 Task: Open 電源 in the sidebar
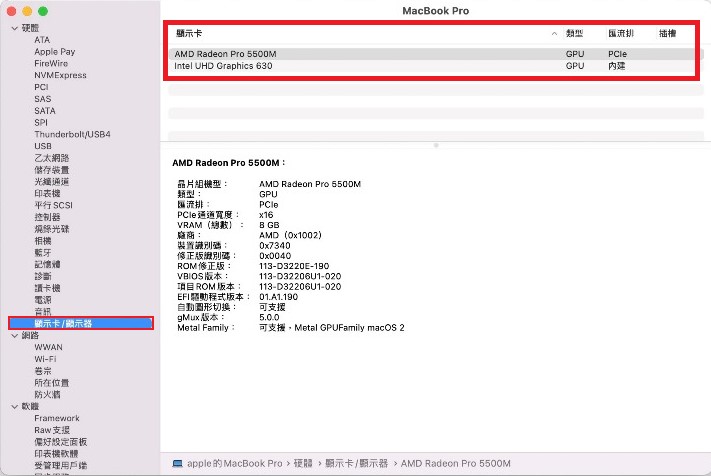point(43,299)
